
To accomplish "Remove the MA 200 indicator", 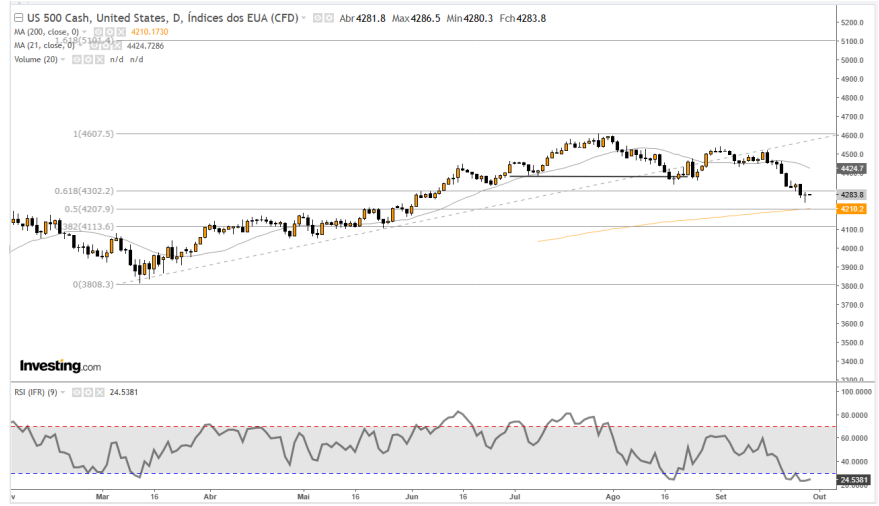I will (x=119, y=32).
